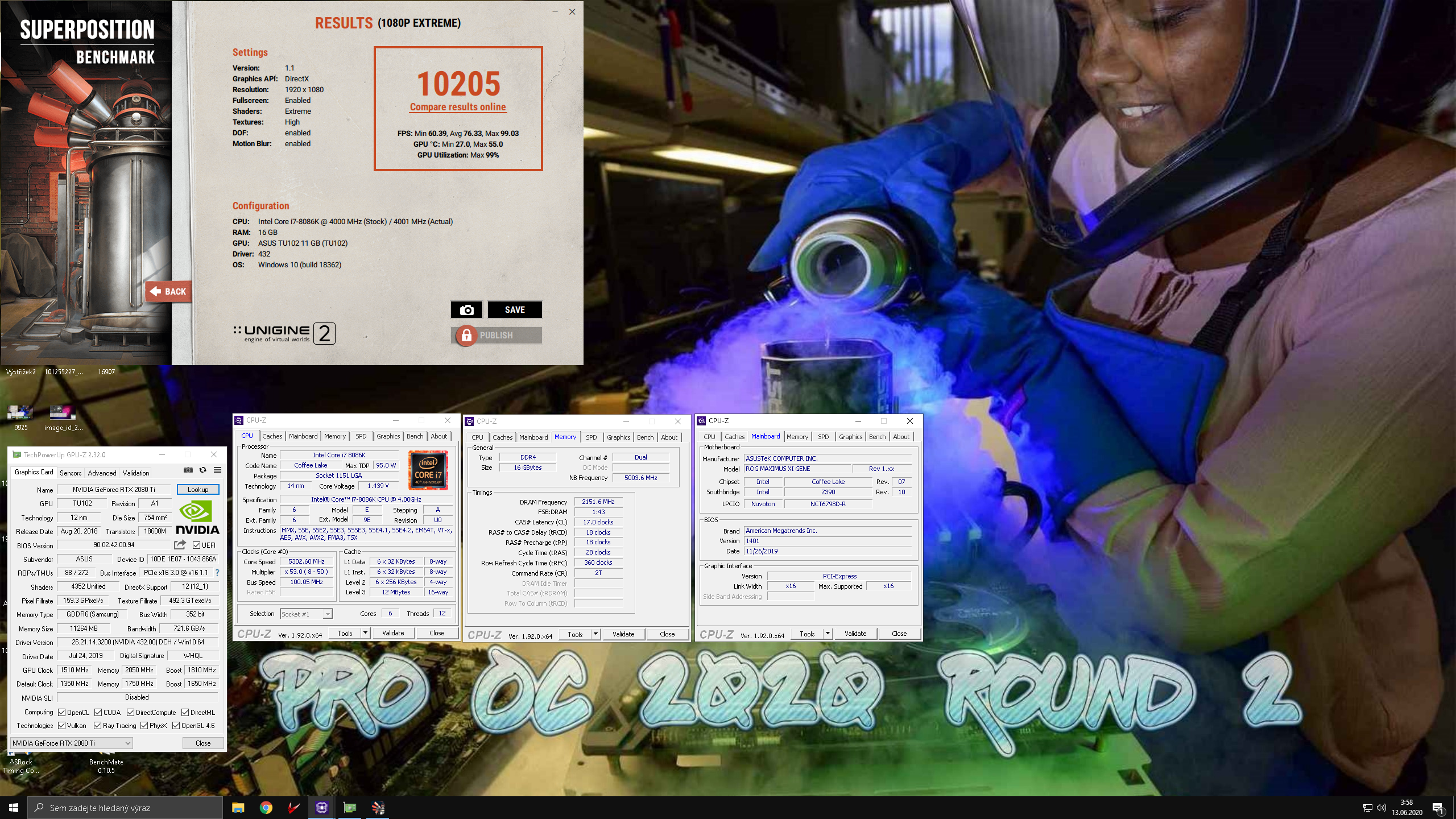Click Compare results online link
Screen dimensions: 1456x819
pyautogui.click(x=458, y=107)
